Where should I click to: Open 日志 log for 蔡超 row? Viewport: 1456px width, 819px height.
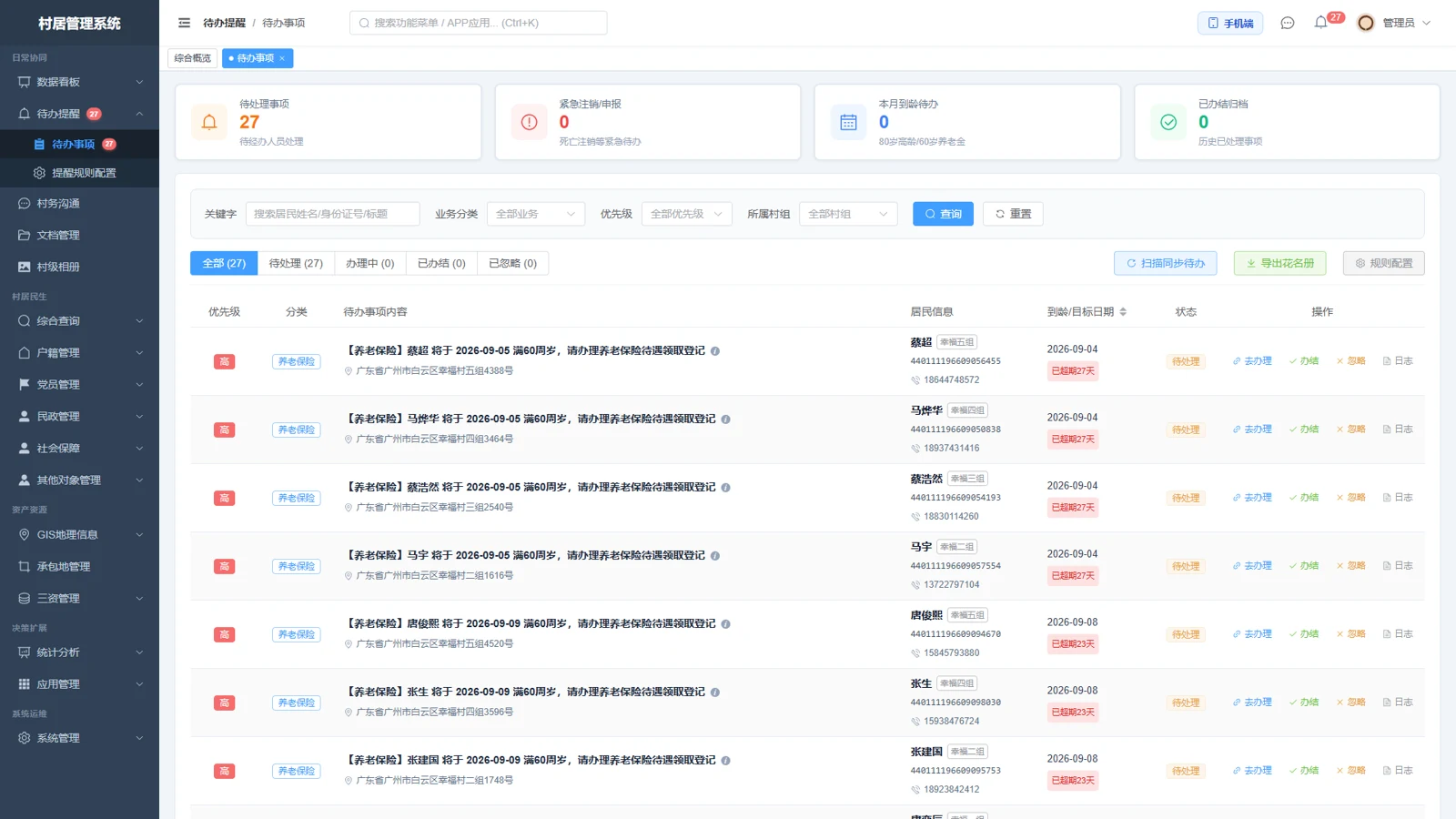coord(1398,361)
